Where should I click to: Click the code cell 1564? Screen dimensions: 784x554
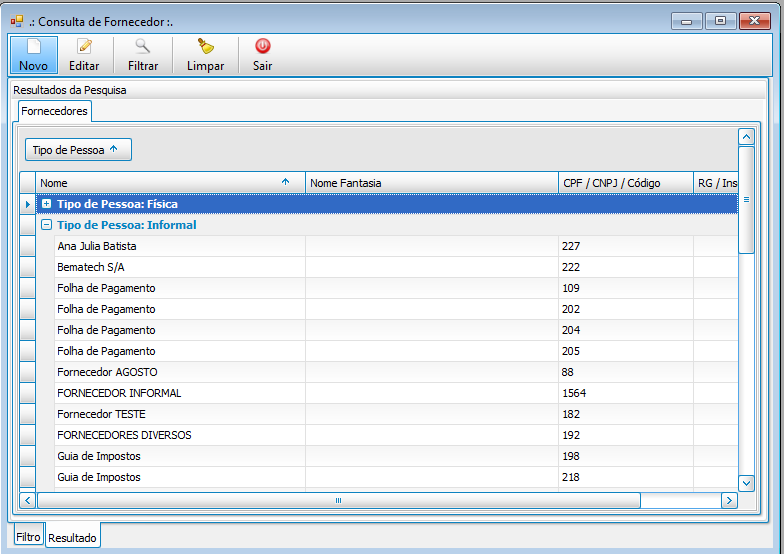pos(626,393)
